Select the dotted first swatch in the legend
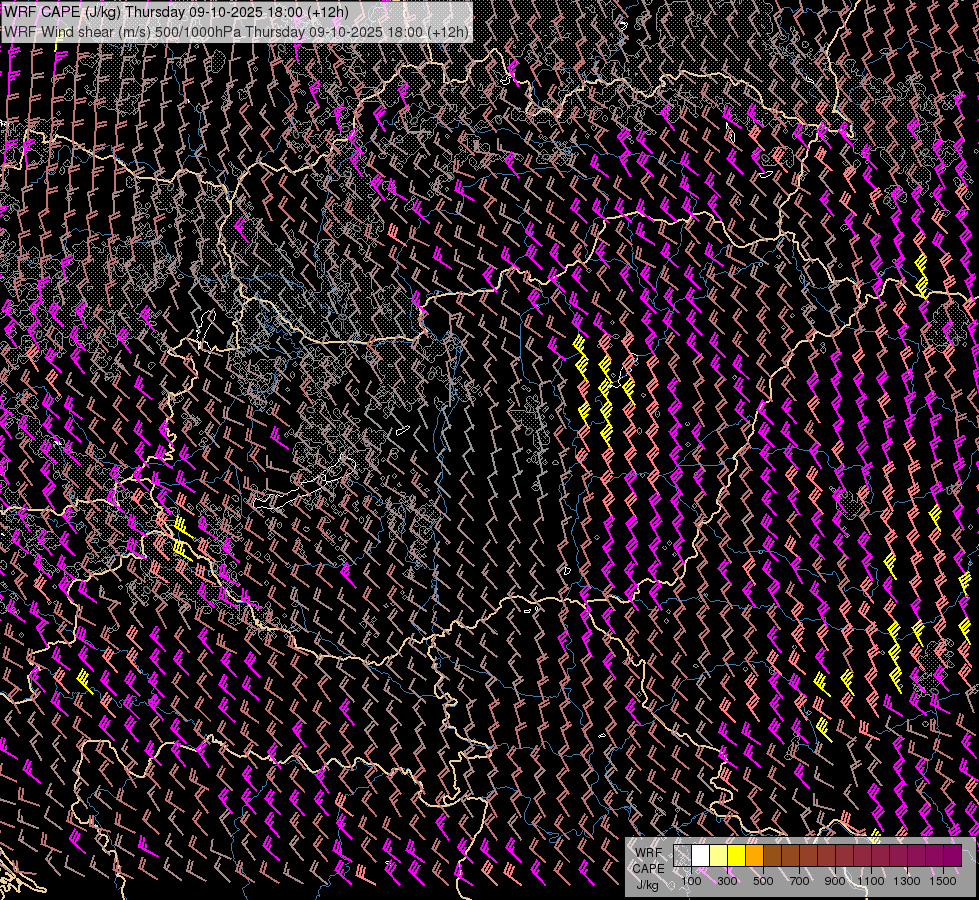The width and height of the screenshot is (979, 900). tap(683, 856)
